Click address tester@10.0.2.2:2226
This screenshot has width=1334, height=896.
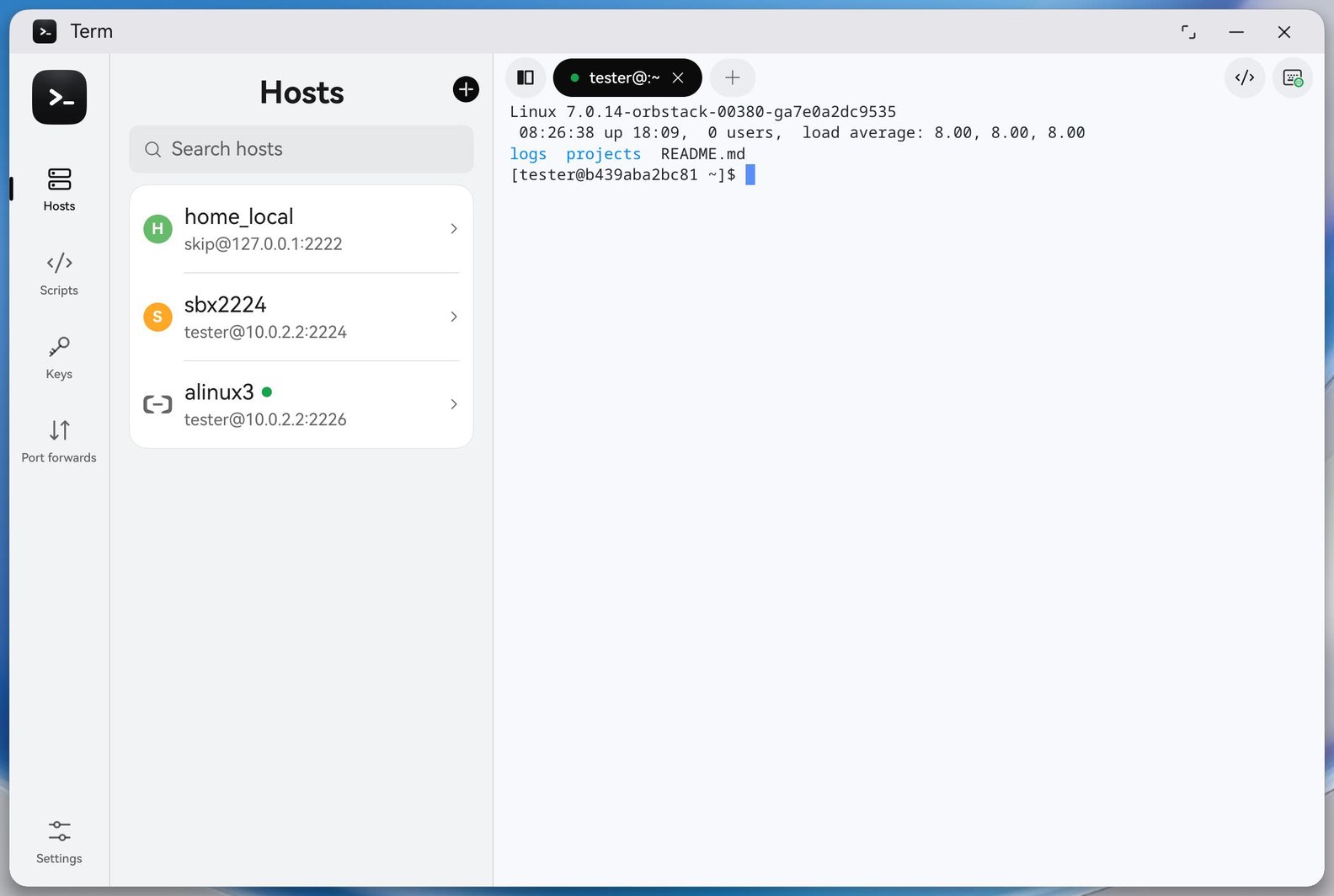265,419
